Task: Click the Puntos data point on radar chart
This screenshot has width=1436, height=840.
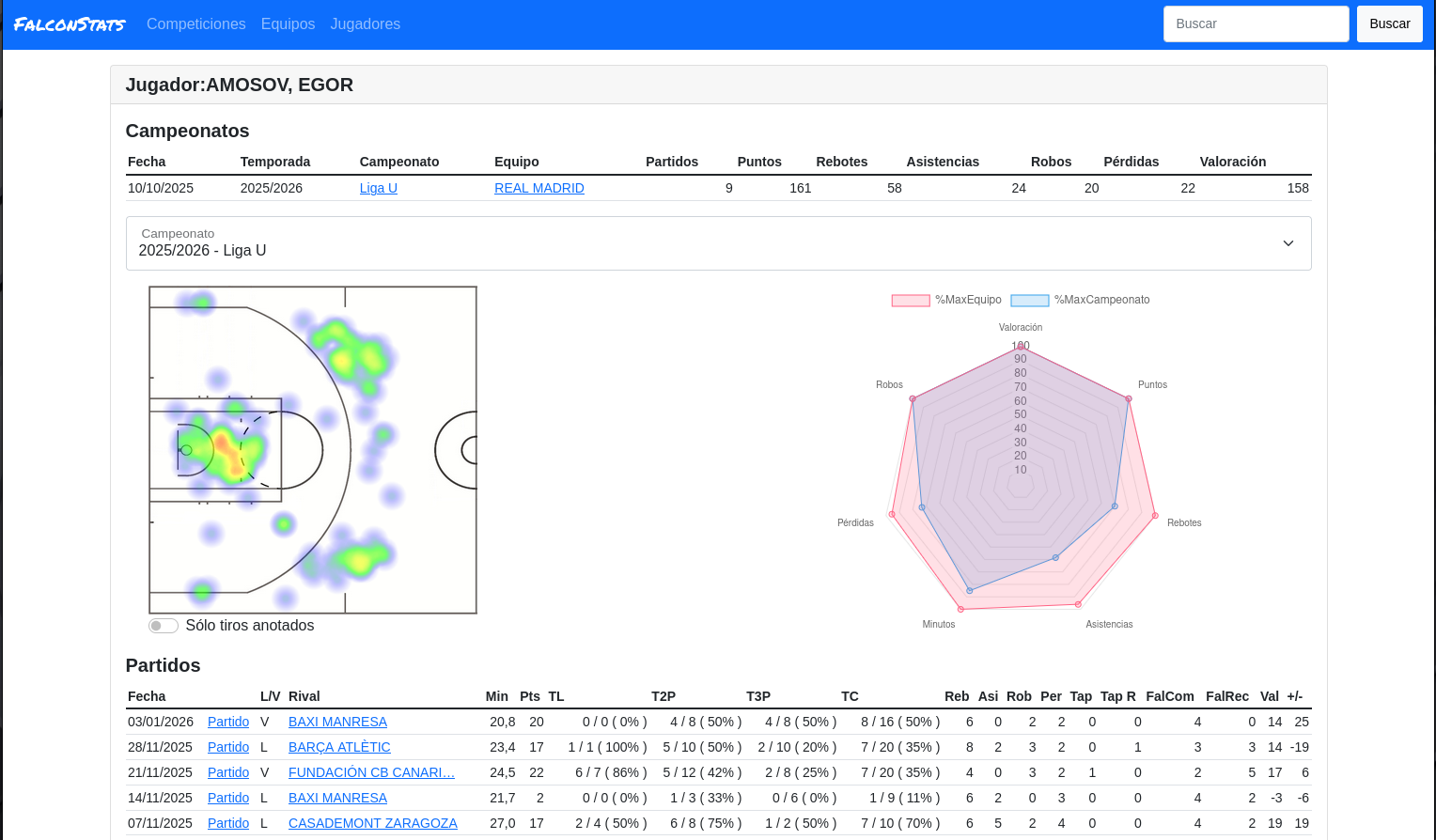Action: coord(1129,398)
